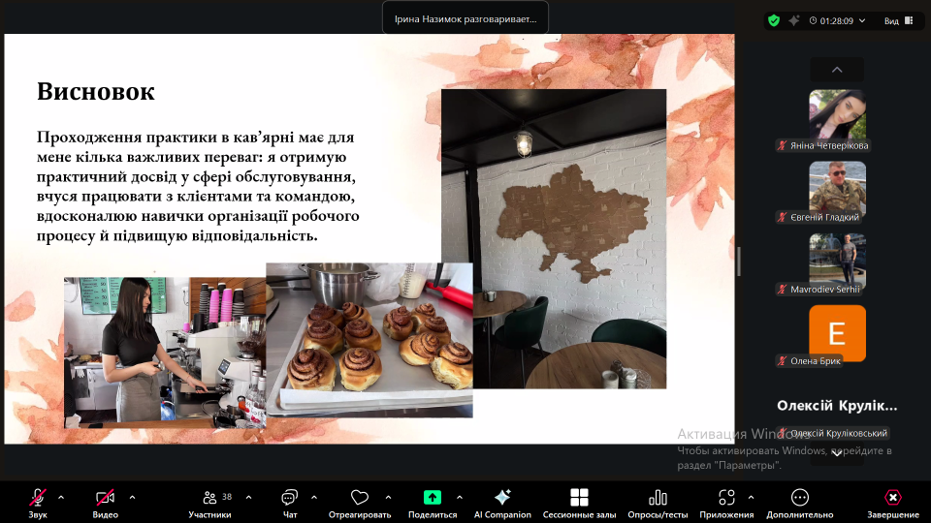Open the Участники participants panel

point(210,502)
